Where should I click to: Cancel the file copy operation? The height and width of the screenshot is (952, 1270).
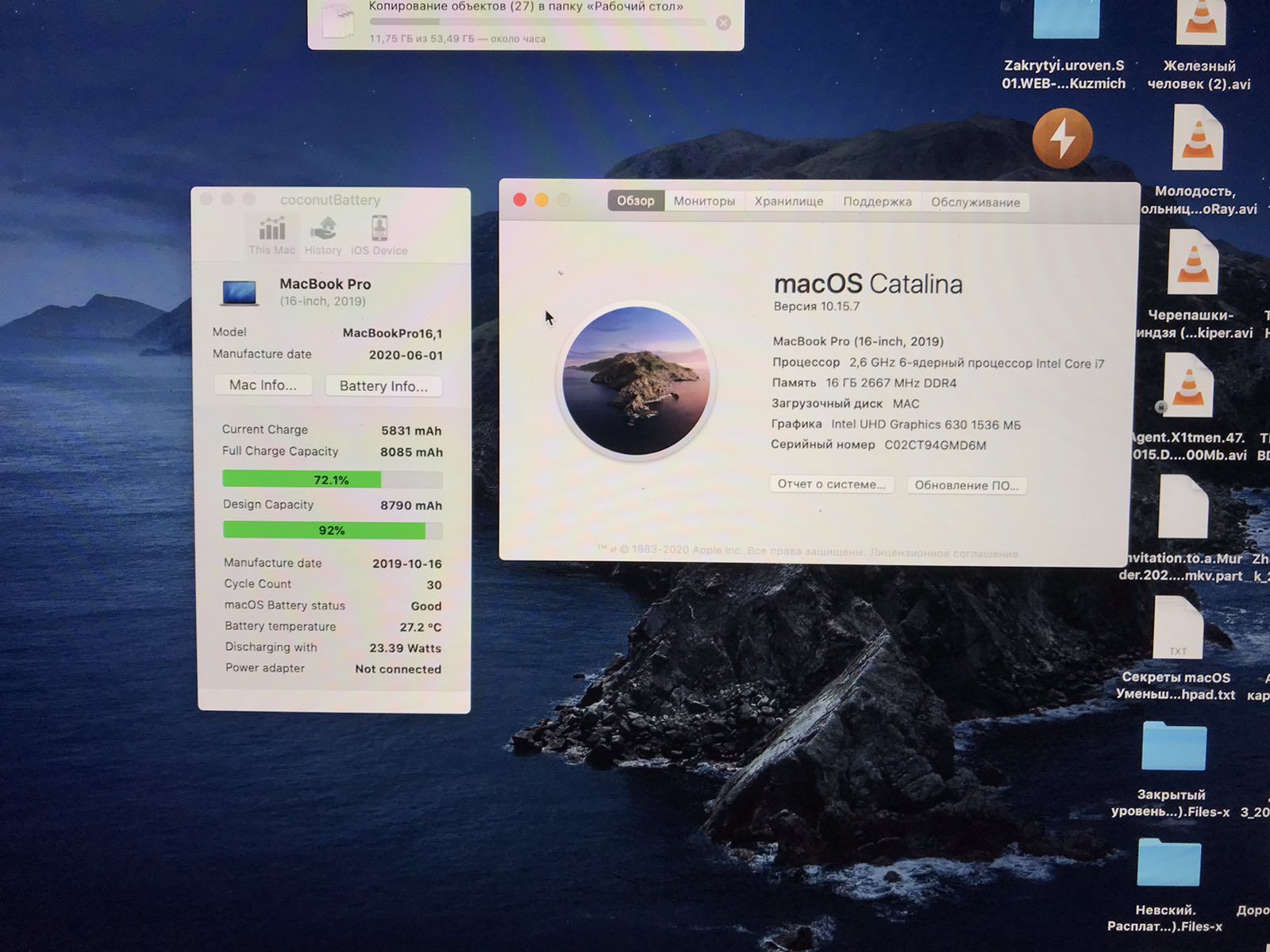[723, 23]
